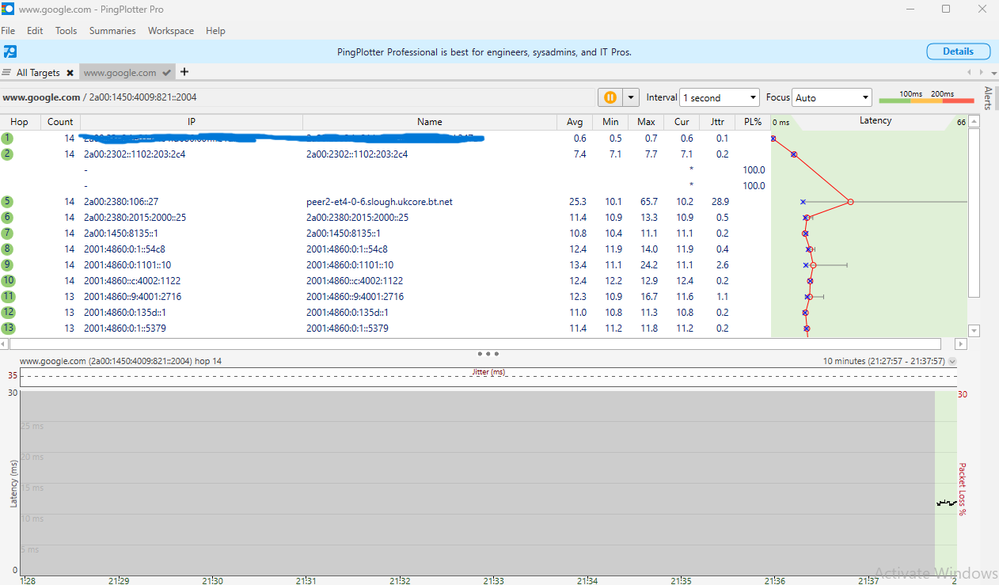Open the Alerts side panel

click(988, 98)
